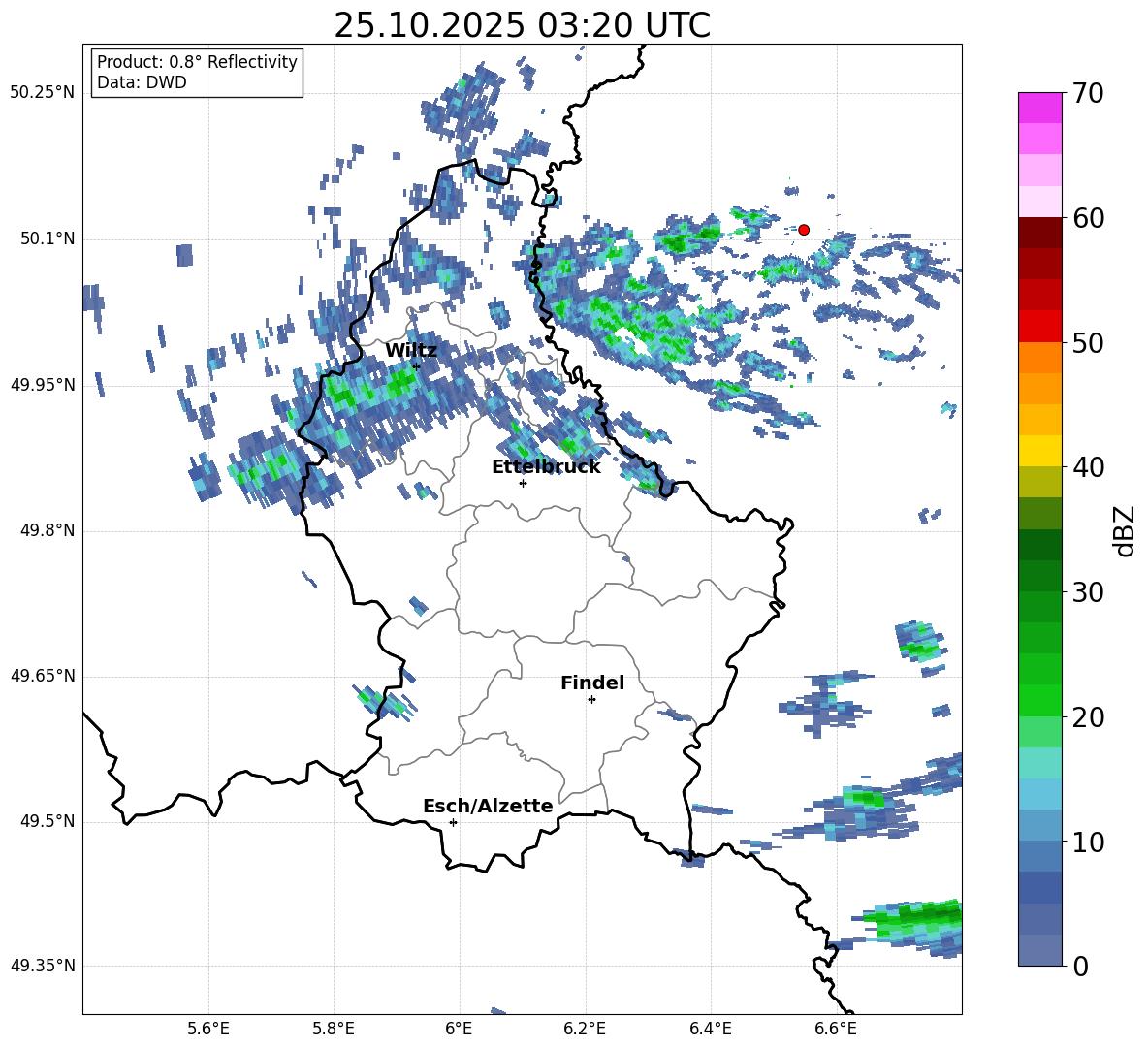Click the 6.2°E longitude label
This screenshot has height=1048, width=1148.
coord(585,1029)
